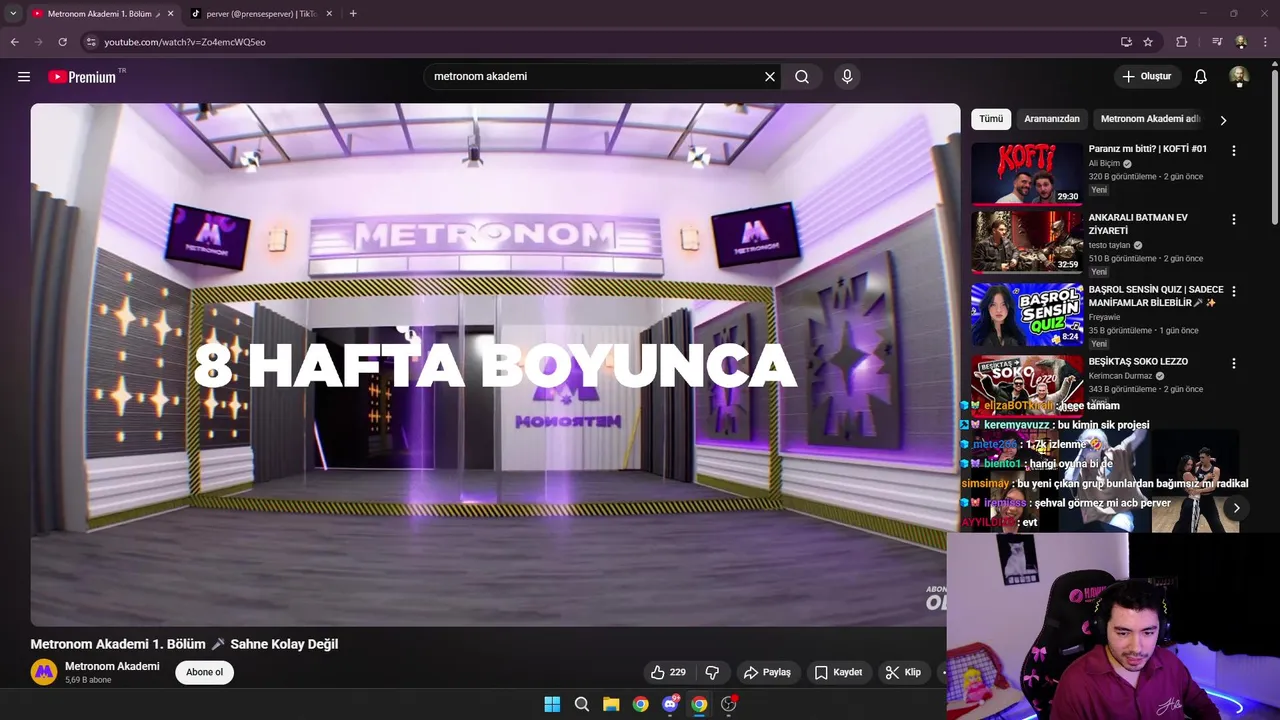Viewport: 1280px width, 720px height.
Task: Open the KOFTİ video thumbnail
Action: [1027, 174]
